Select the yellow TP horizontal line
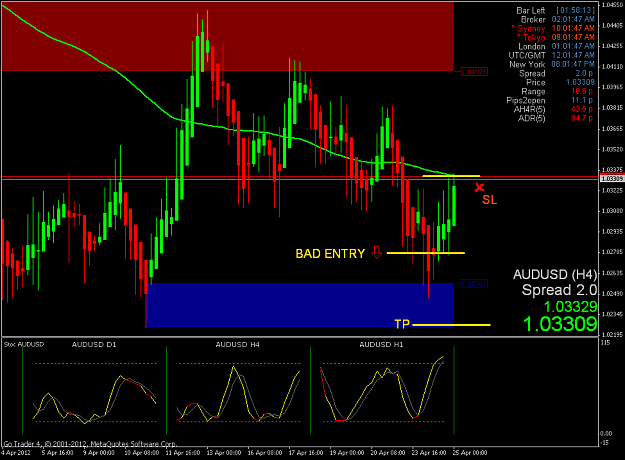The height and width of the screenshot is (460, 625). pos(451,325)
